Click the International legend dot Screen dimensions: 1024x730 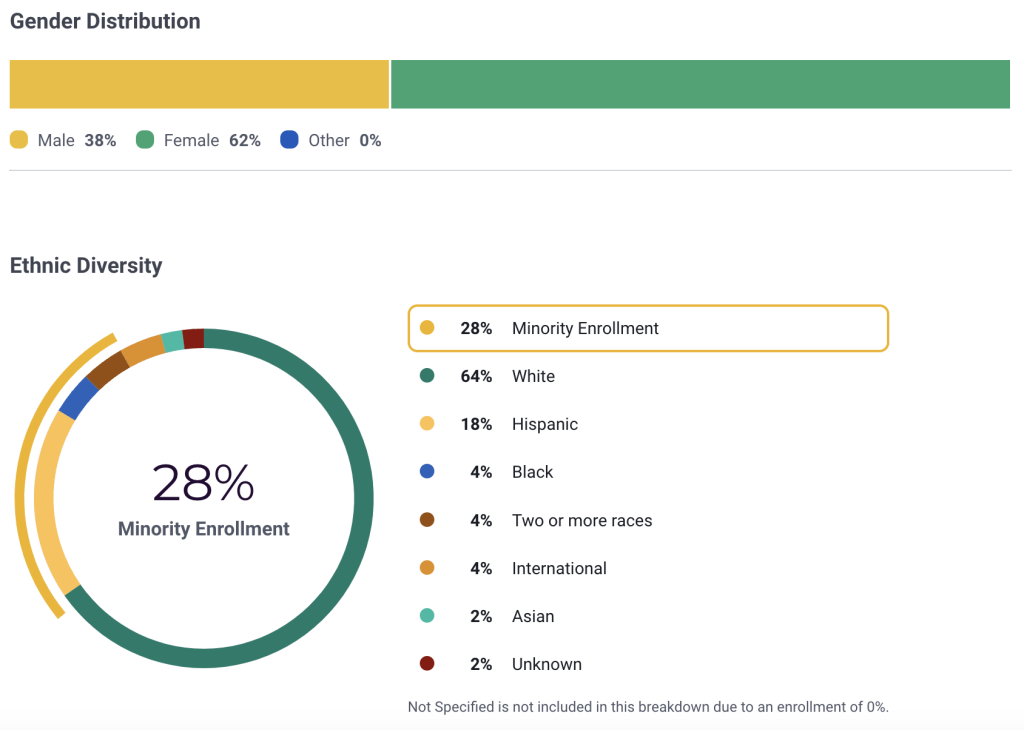tap(429, 568)
